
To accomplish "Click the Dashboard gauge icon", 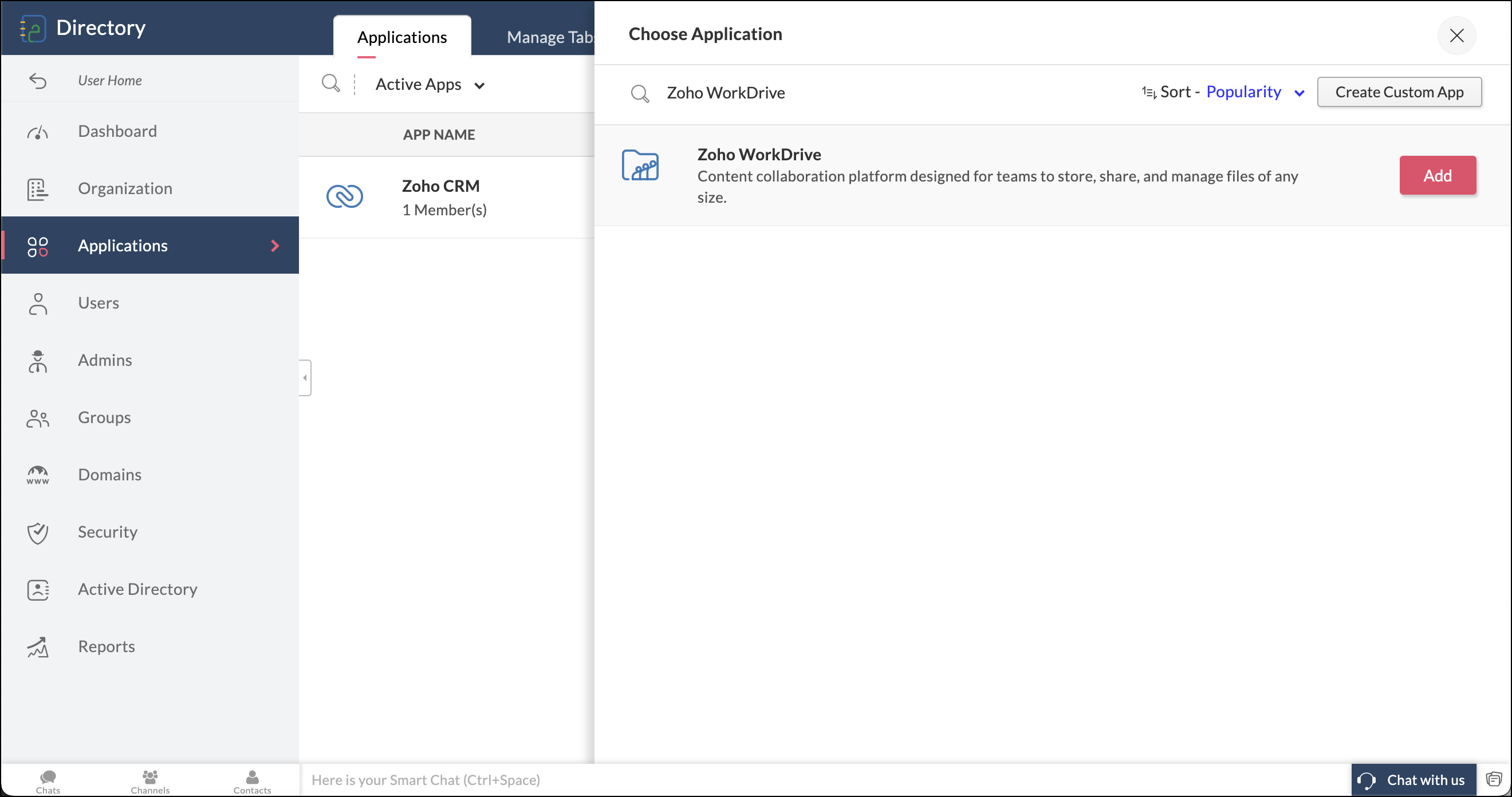I will (38, 132).
